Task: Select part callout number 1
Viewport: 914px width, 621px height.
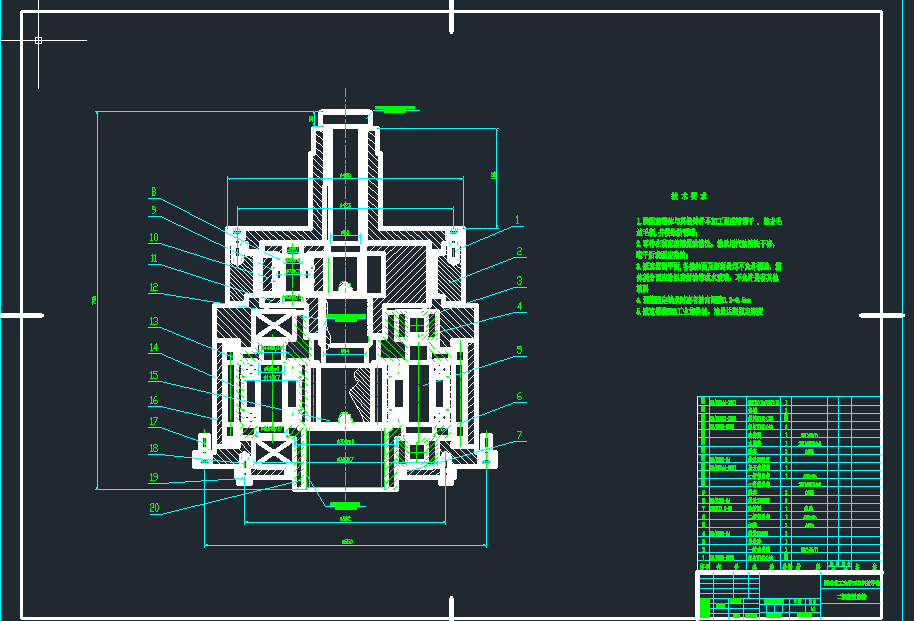Action: [x=516, y=220]
